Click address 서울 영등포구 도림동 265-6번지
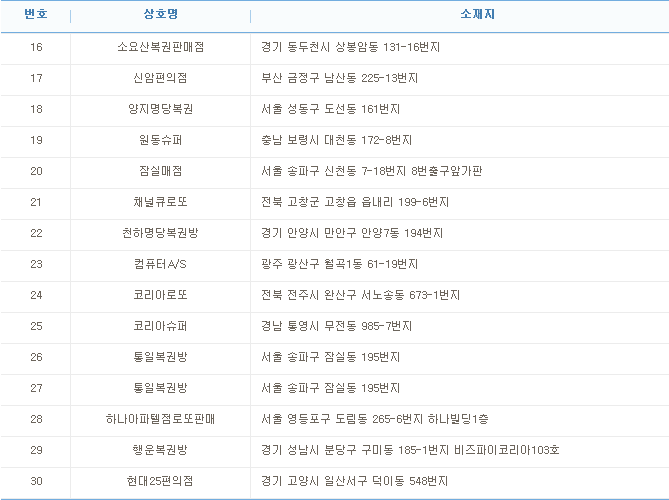 [342, 419]
